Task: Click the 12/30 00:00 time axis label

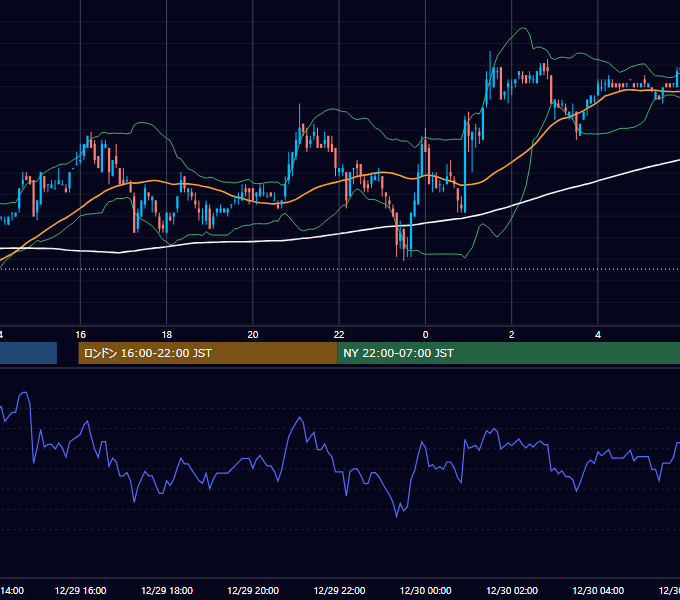Action: point(425,590)
